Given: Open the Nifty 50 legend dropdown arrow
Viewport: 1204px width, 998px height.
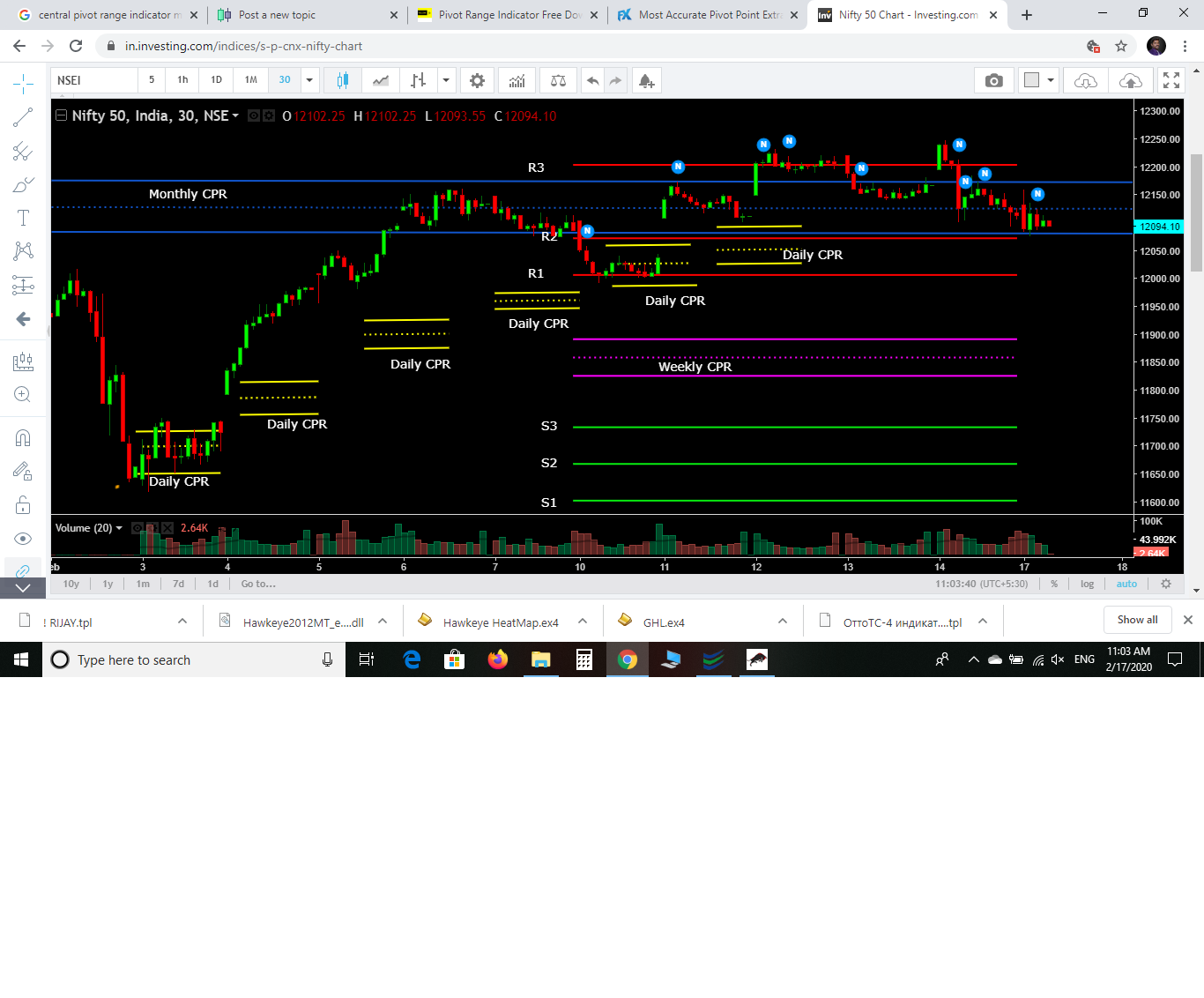Looking at the screenshot, I should click(235, 115).
